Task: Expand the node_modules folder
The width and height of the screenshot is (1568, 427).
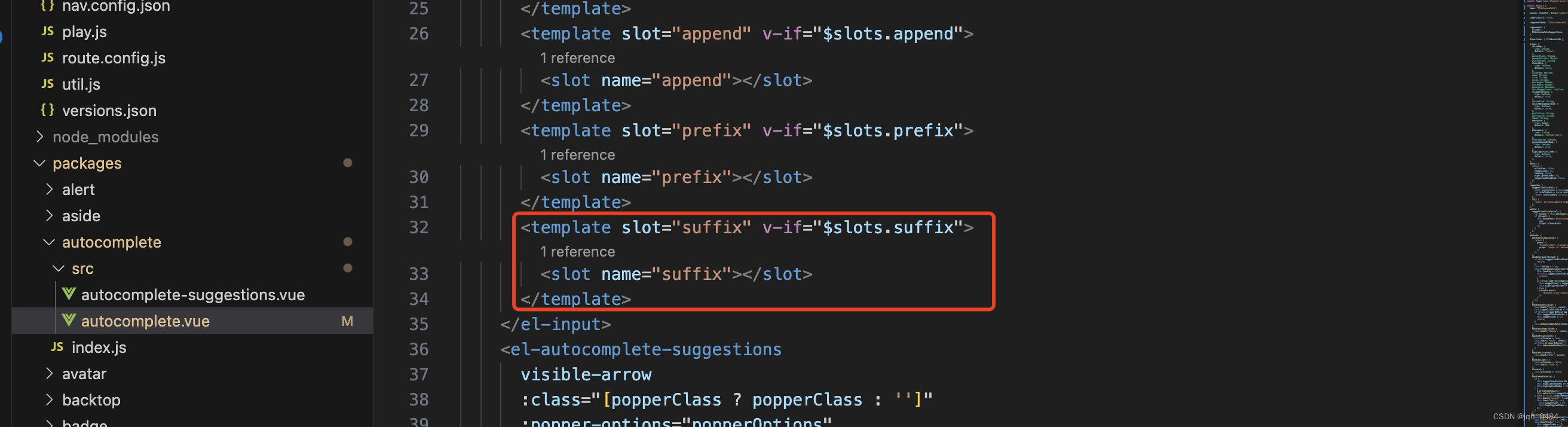Action: (40, 136)
